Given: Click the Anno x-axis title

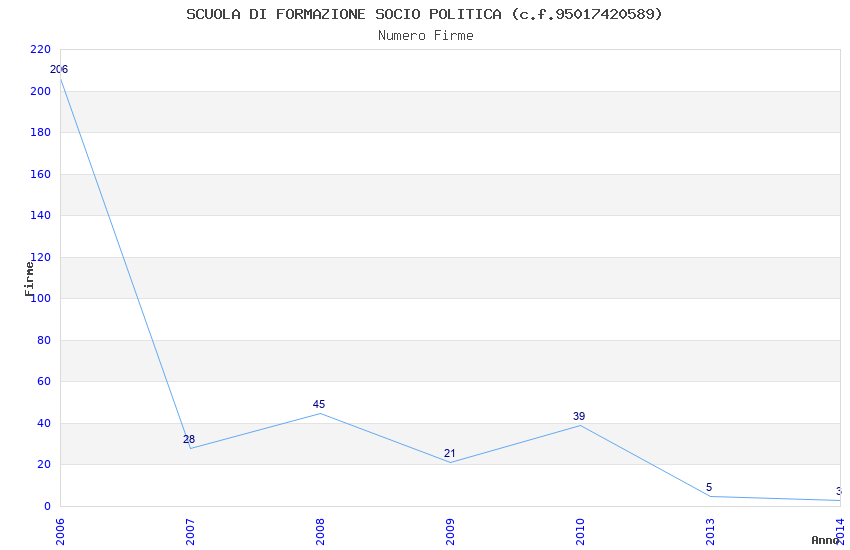Looking at the screenshot, I should click(825, 540).
